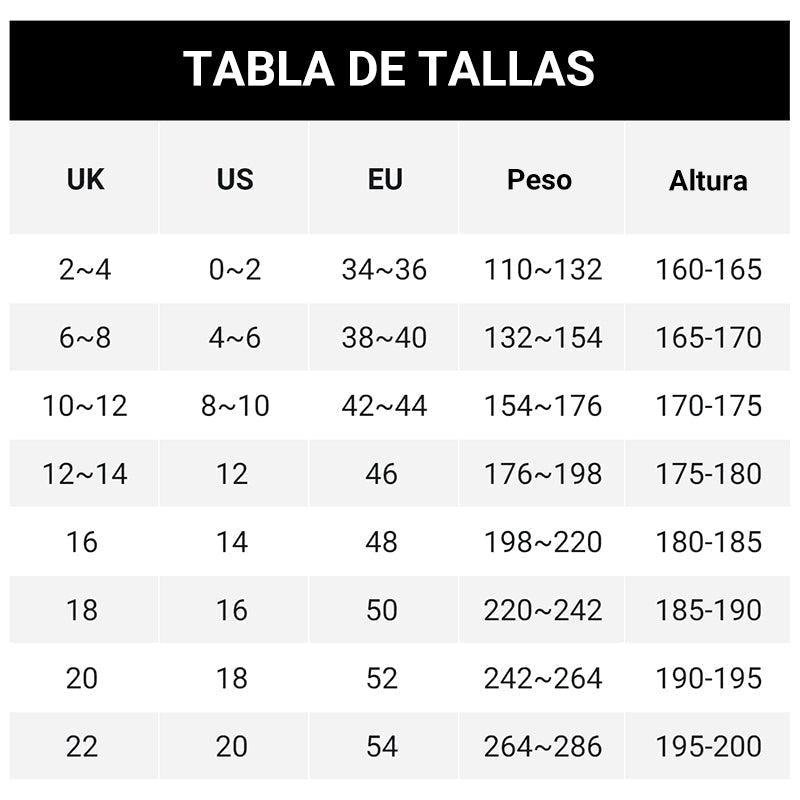The height and width of the screenshot is (800, 800).
Task: Select the EU size 54 cell
Action: pos(382,746)
